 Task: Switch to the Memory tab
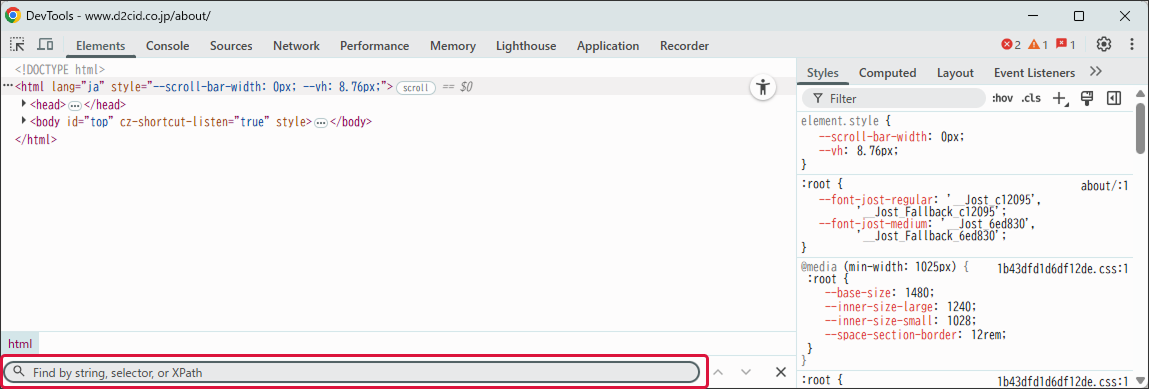click(x=452, y=45)
